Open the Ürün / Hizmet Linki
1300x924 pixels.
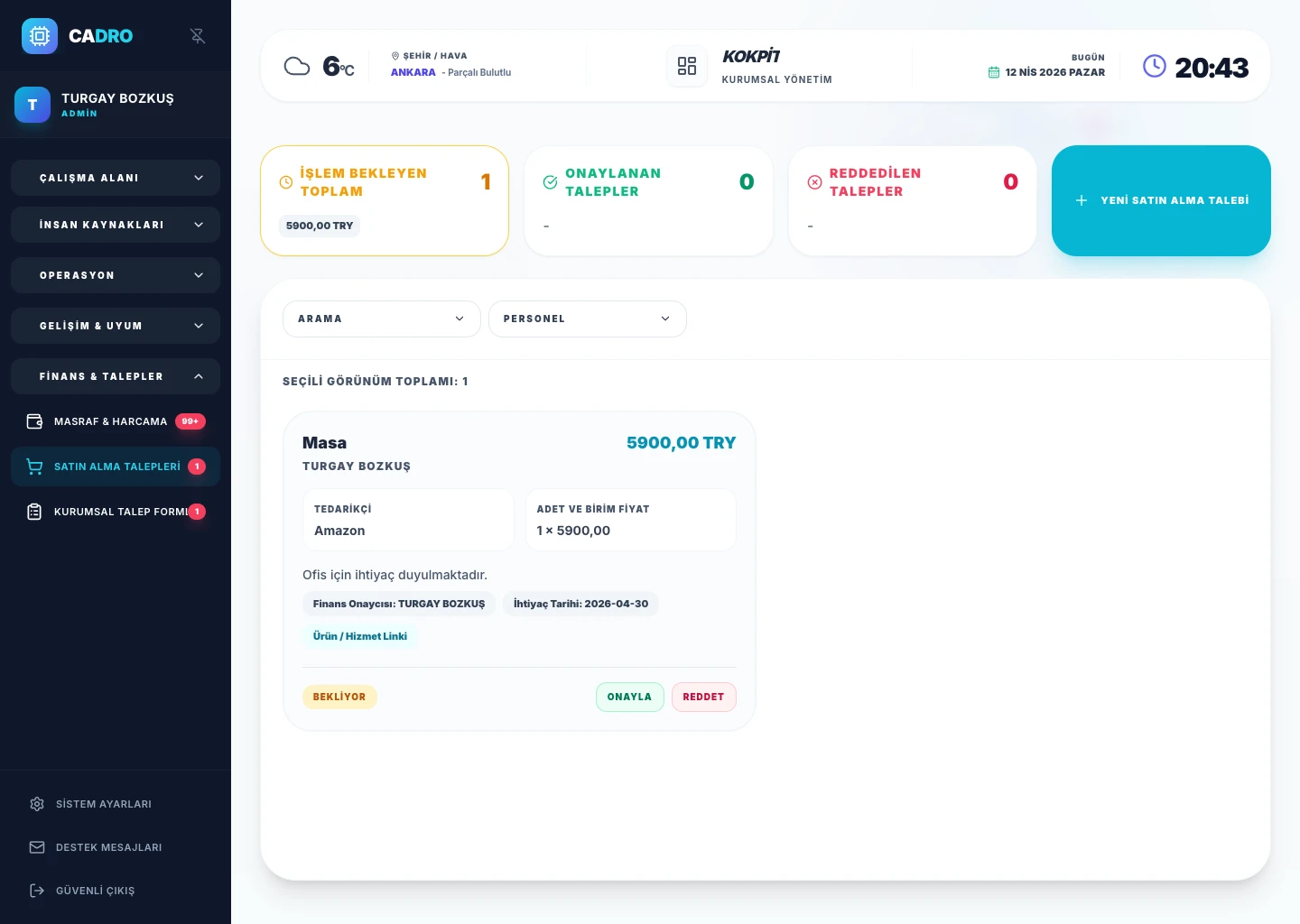pyautogui.click(x=360, y=636)
